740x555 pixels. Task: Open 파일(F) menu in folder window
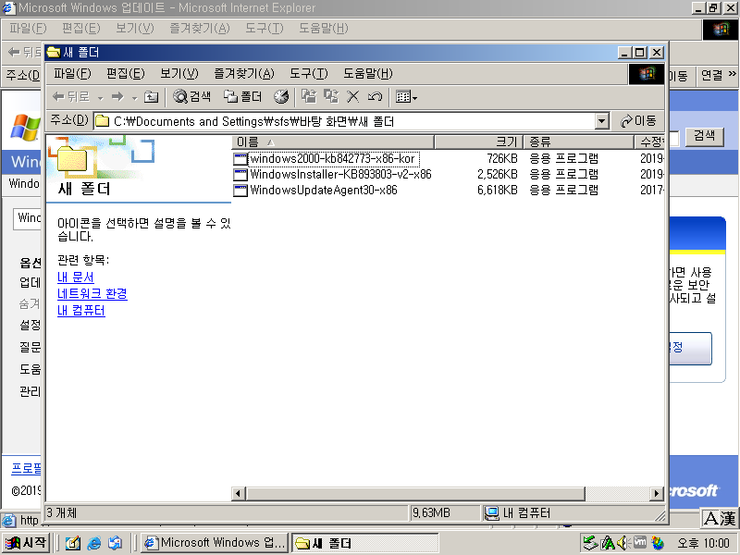click(x=72, y=74)
